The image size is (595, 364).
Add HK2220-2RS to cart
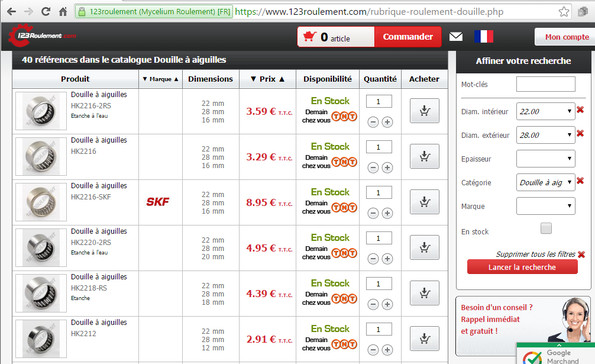click(425, 247)
